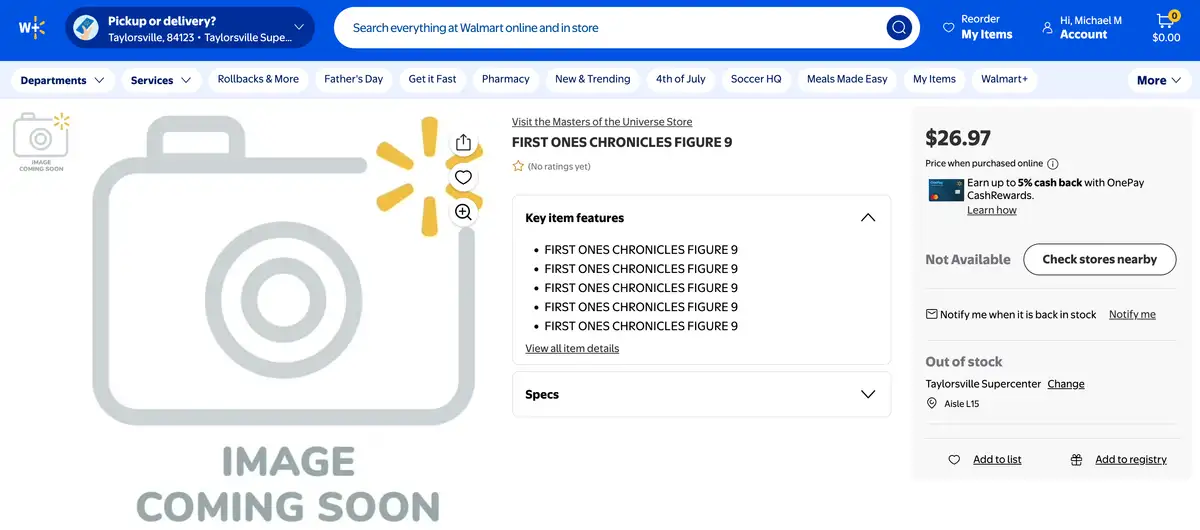Click Add to registry
Screen dimensions: 1200x530
[x=1131, y=460]
